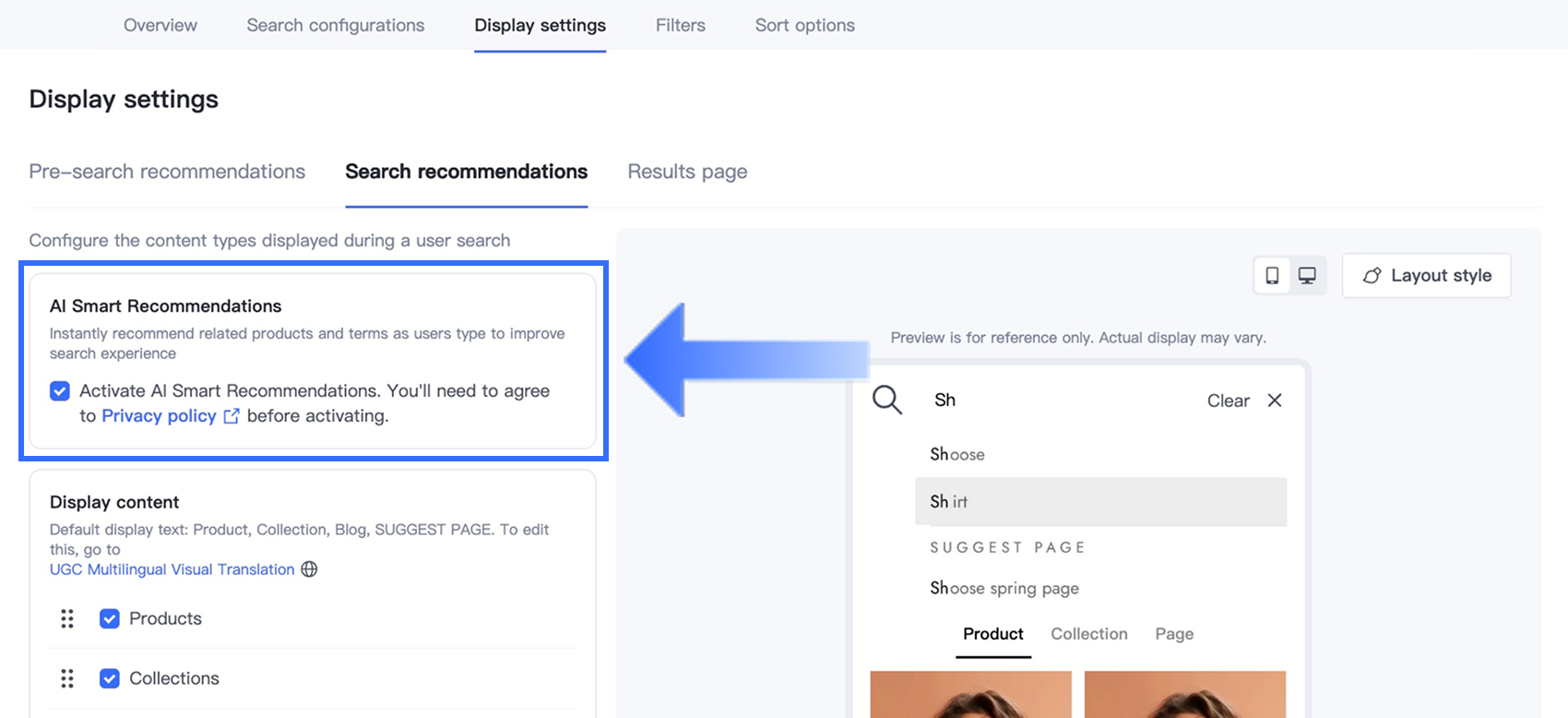Screen dimensions: 1568x718
Task: Click the external link icon after Privacy policy
Action: pos(232,416)
